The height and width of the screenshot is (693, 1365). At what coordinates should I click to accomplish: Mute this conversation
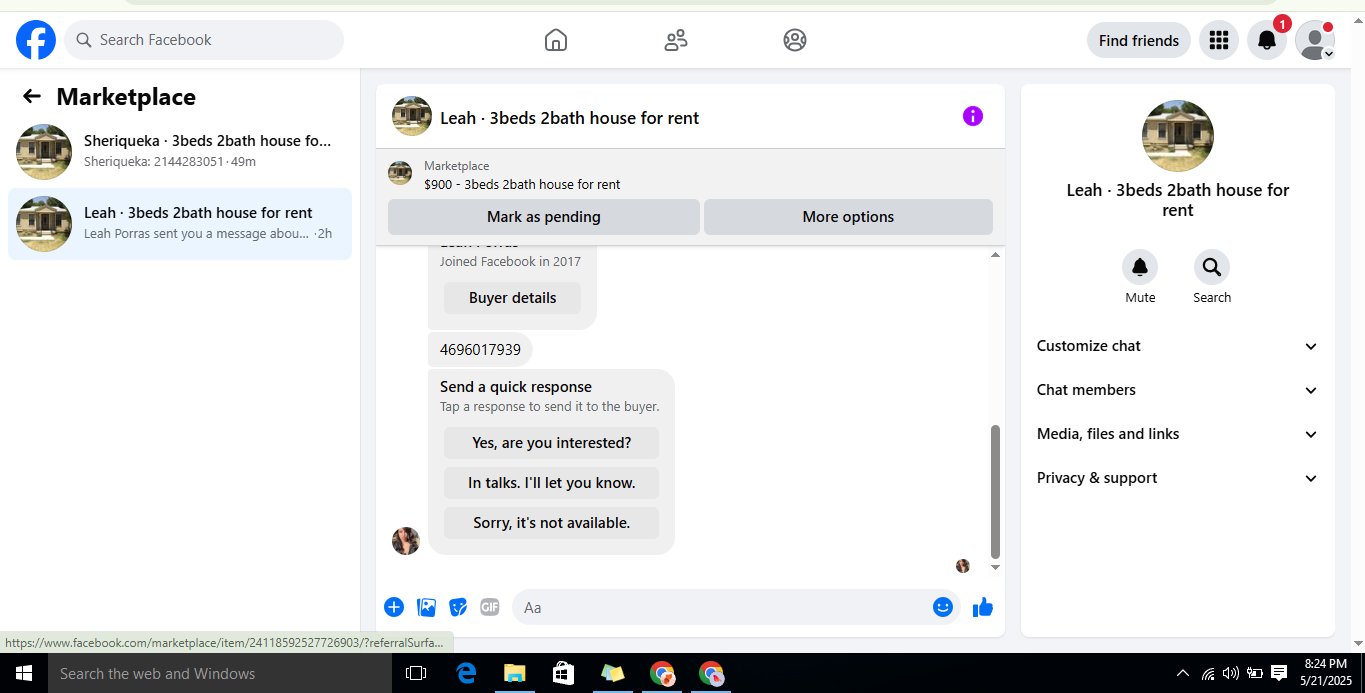[1140, 267]
